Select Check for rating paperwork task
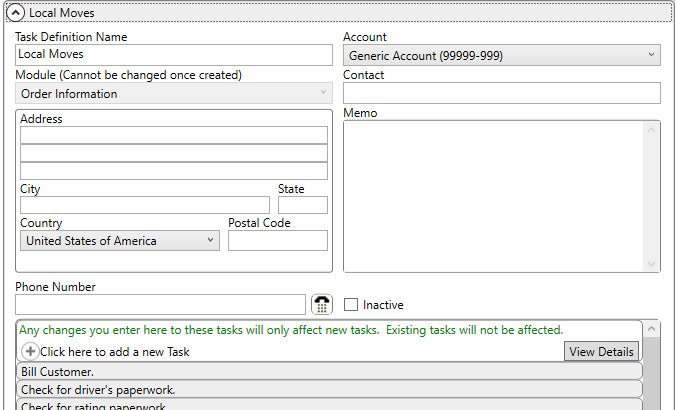Screen dimensions: 677x410 (x=328, y=405)
